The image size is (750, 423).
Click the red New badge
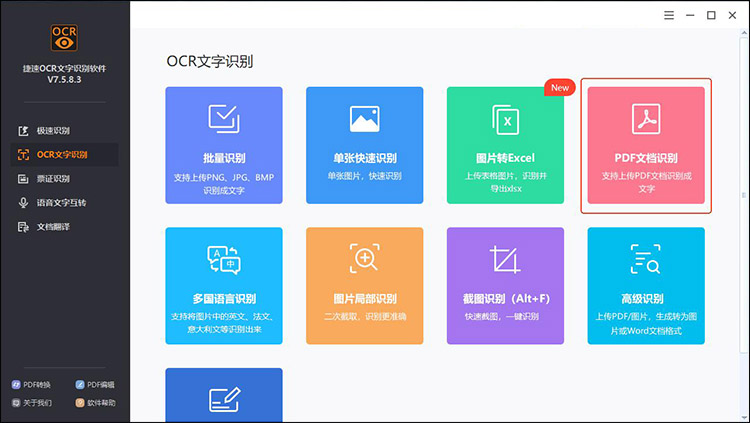[x=560, y=88]
